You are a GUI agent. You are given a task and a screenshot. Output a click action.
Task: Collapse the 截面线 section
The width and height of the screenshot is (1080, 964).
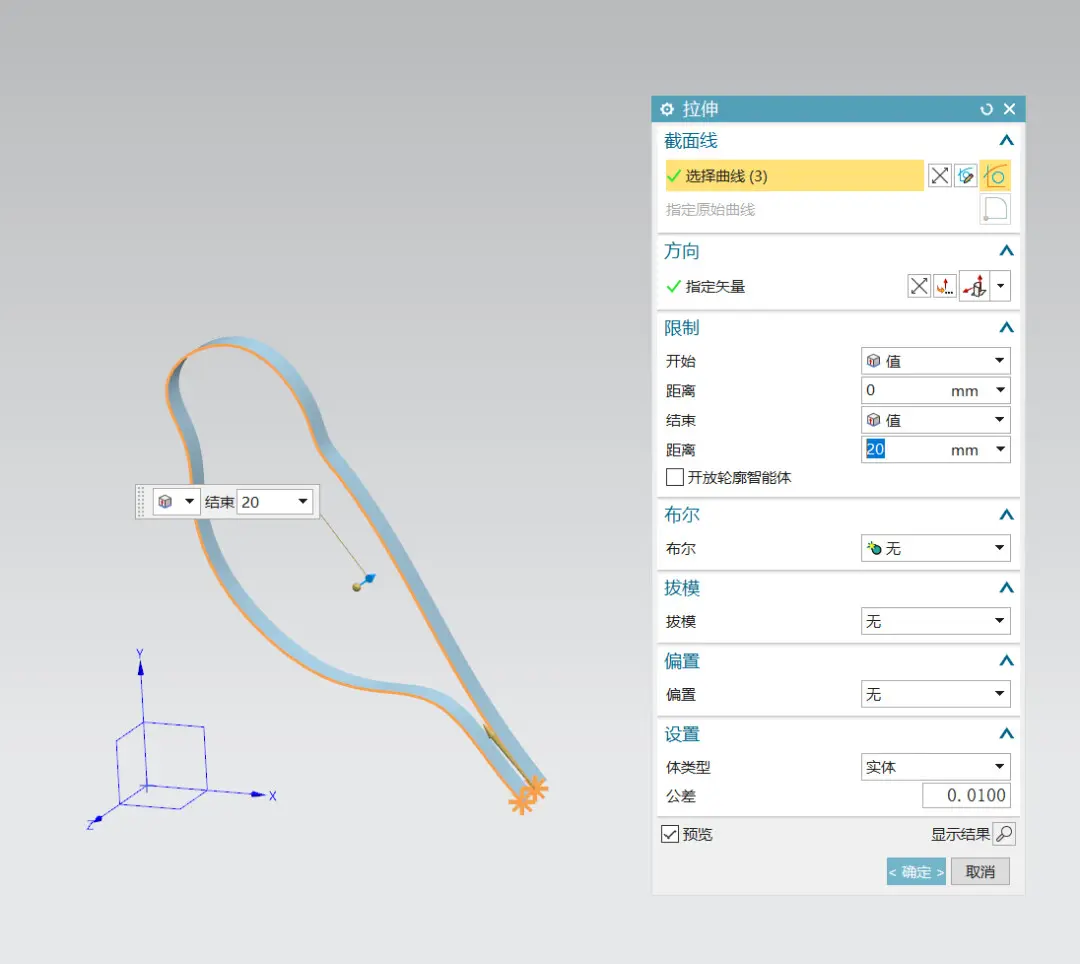pyautogui.click(x=1006, y=140)
